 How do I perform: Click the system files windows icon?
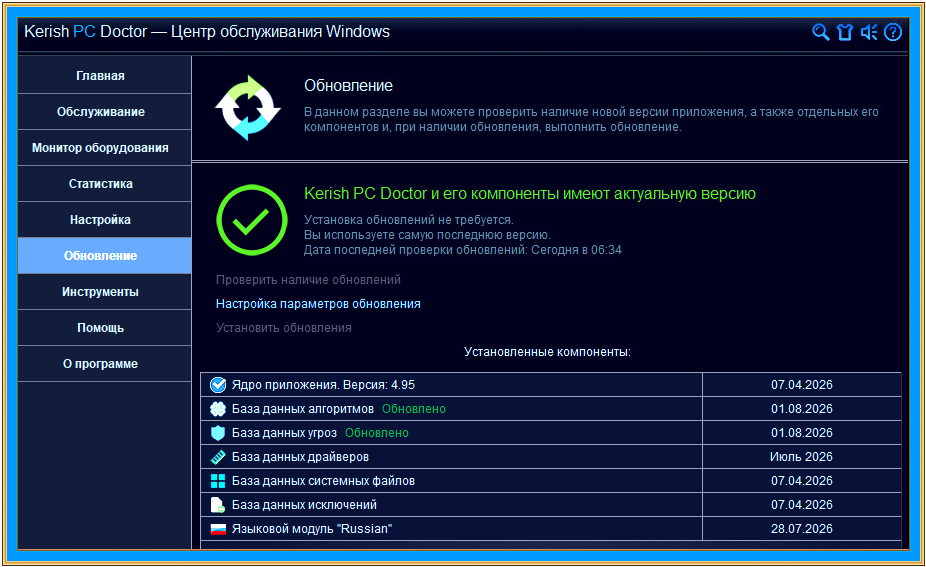[x=218, y=481]
